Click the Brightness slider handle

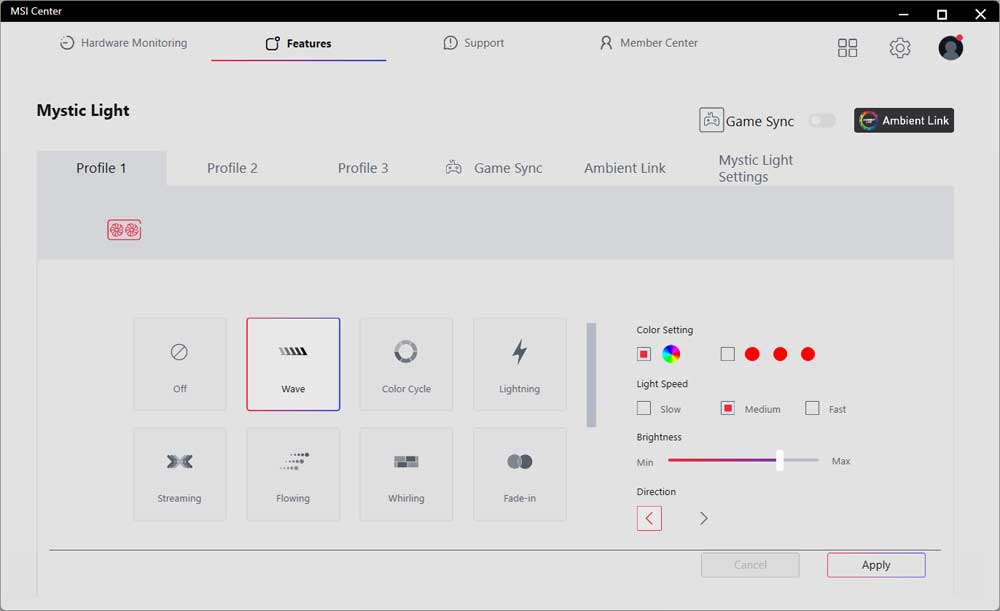point(779,460)
